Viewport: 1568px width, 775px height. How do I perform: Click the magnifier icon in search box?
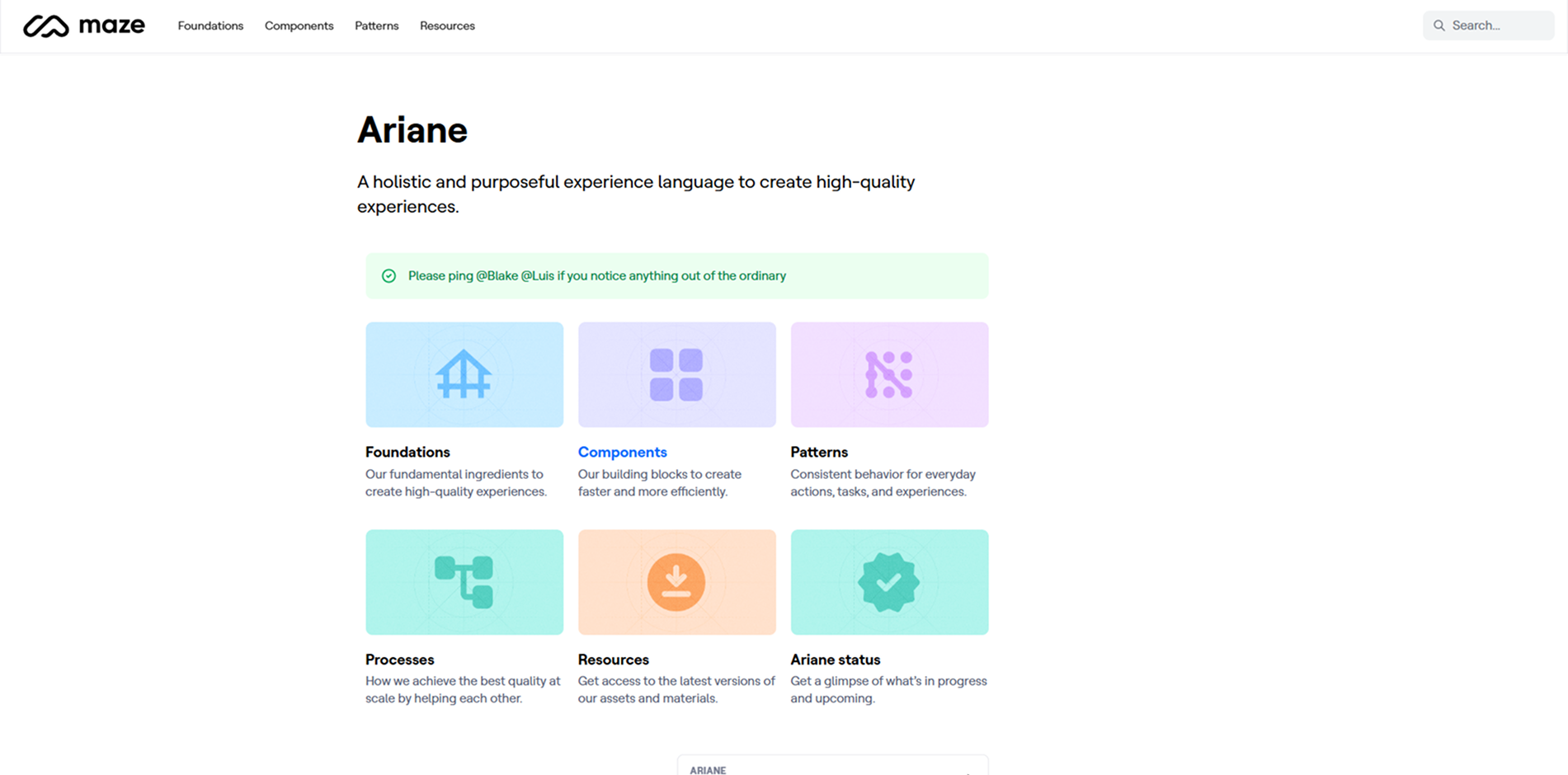[1439, 26]
